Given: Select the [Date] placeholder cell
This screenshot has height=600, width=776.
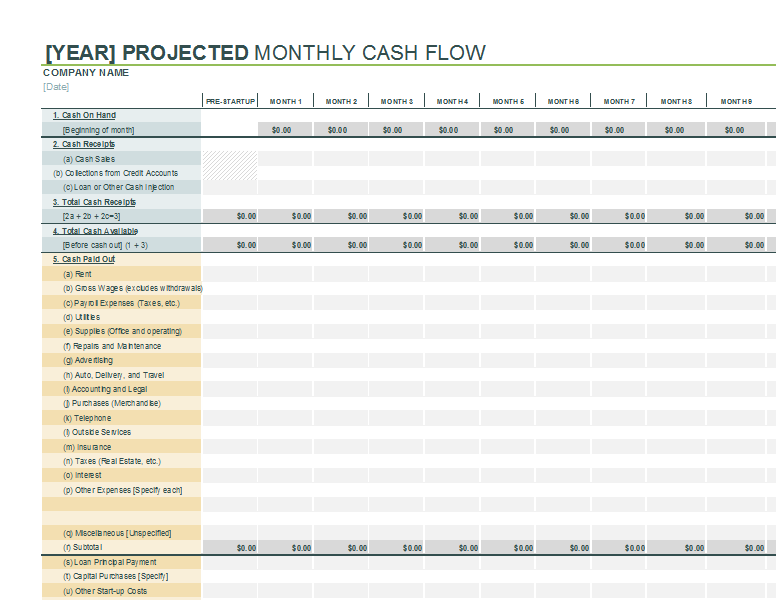Looking at the screenshot, I should point(56,87).
